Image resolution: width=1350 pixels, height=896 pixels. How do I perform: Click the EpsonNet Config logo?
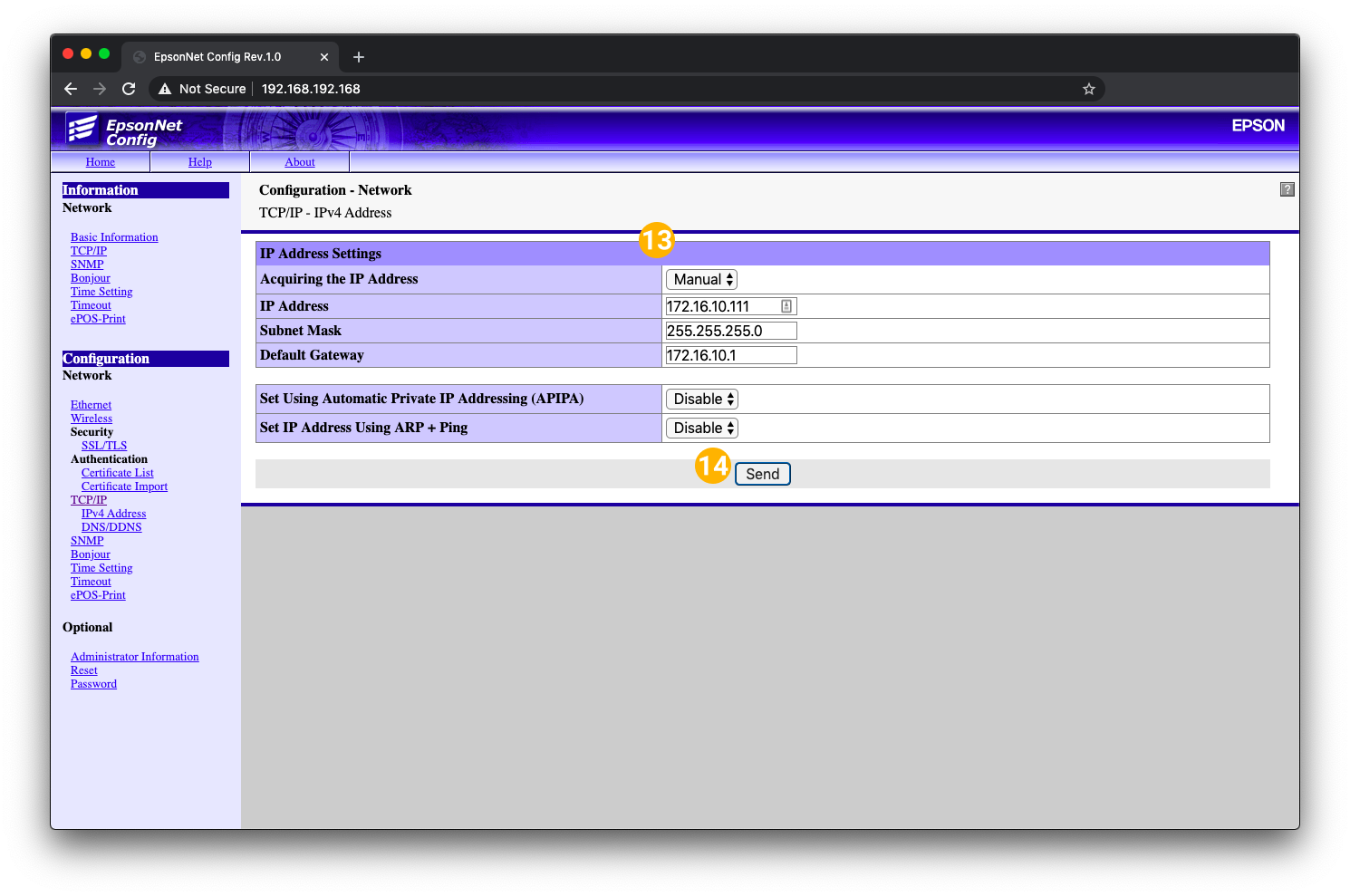124,130
